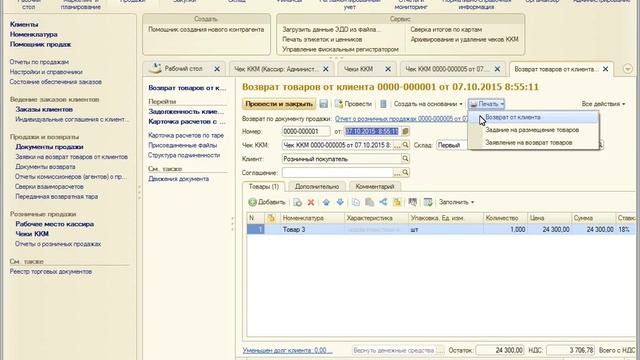
Task: Switch to the Товары (1) tab
Action: coord(264,187)
